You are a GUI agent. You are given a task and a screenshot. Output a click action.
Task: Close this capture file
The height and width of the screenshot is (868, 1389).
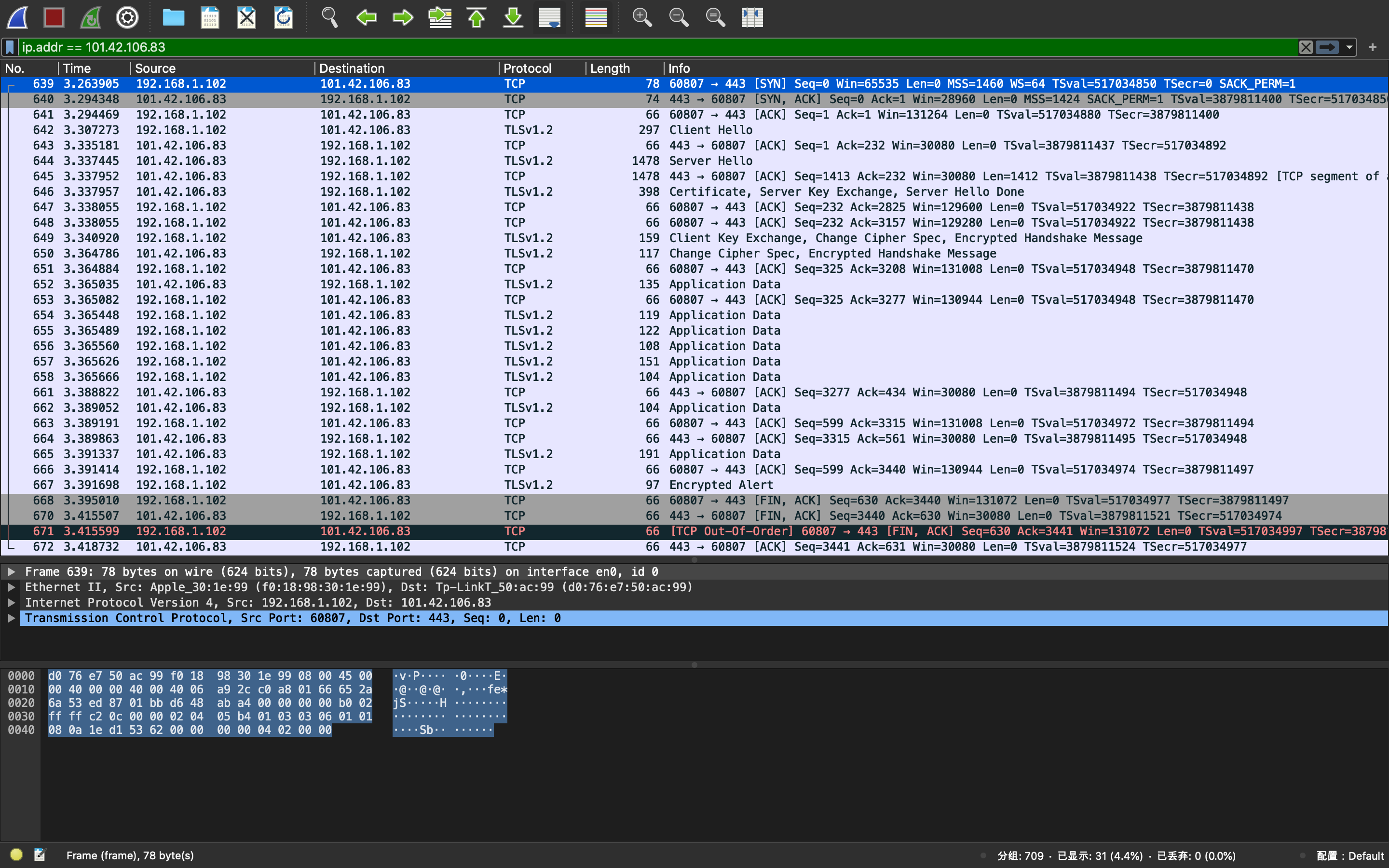[246, 17]
